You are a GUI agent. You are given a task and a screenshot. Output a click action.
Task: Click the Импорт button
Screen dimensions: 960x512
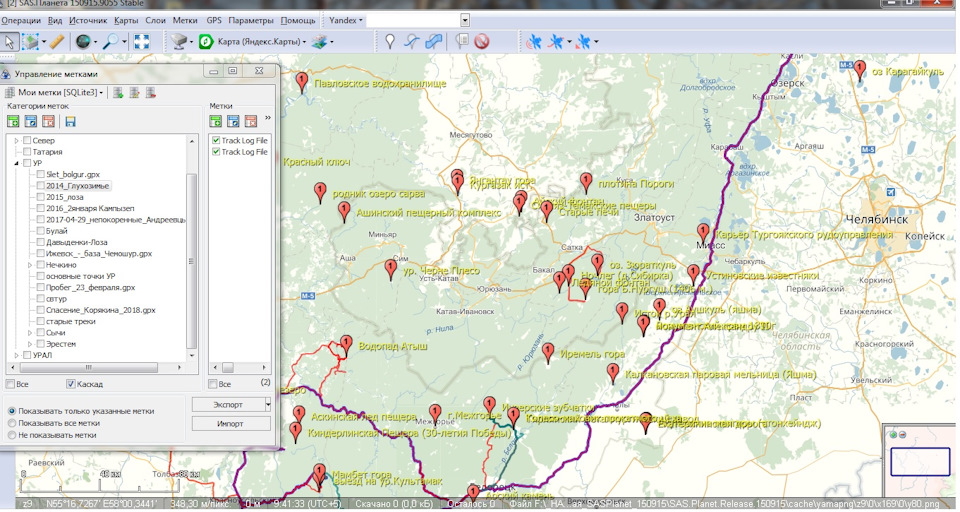231,424
